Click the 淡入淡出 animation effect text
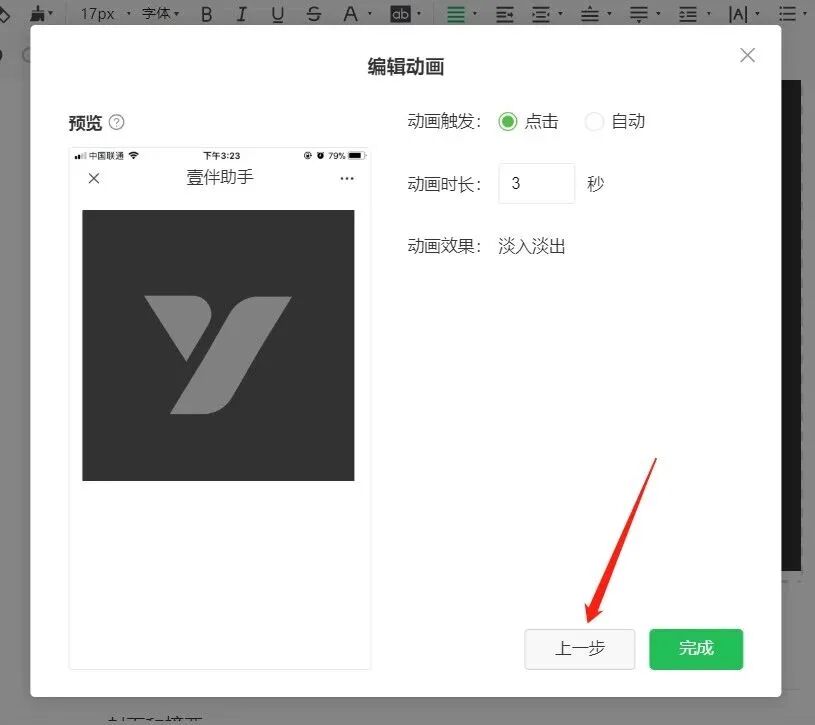 (532, 246)
